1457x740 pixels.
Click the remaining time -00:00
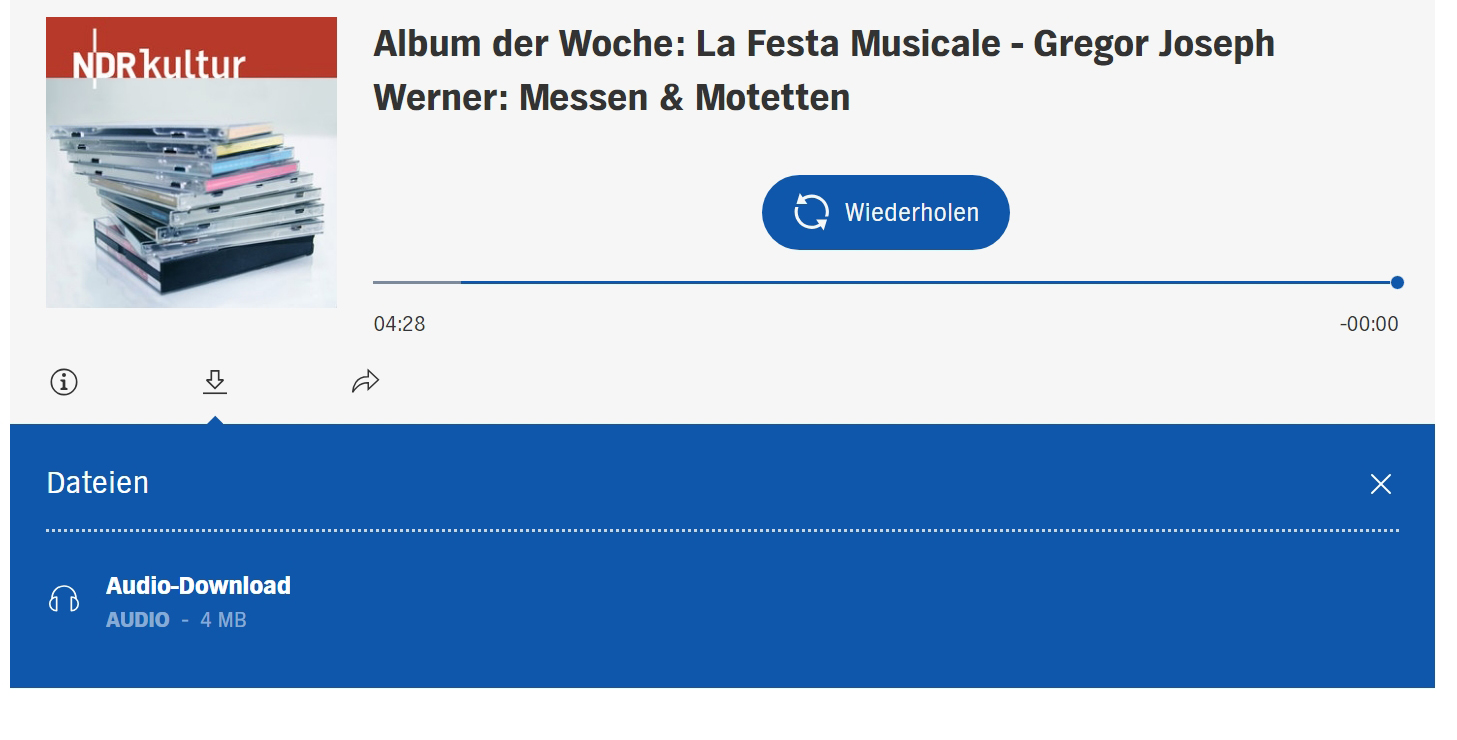coord(1369,324)
